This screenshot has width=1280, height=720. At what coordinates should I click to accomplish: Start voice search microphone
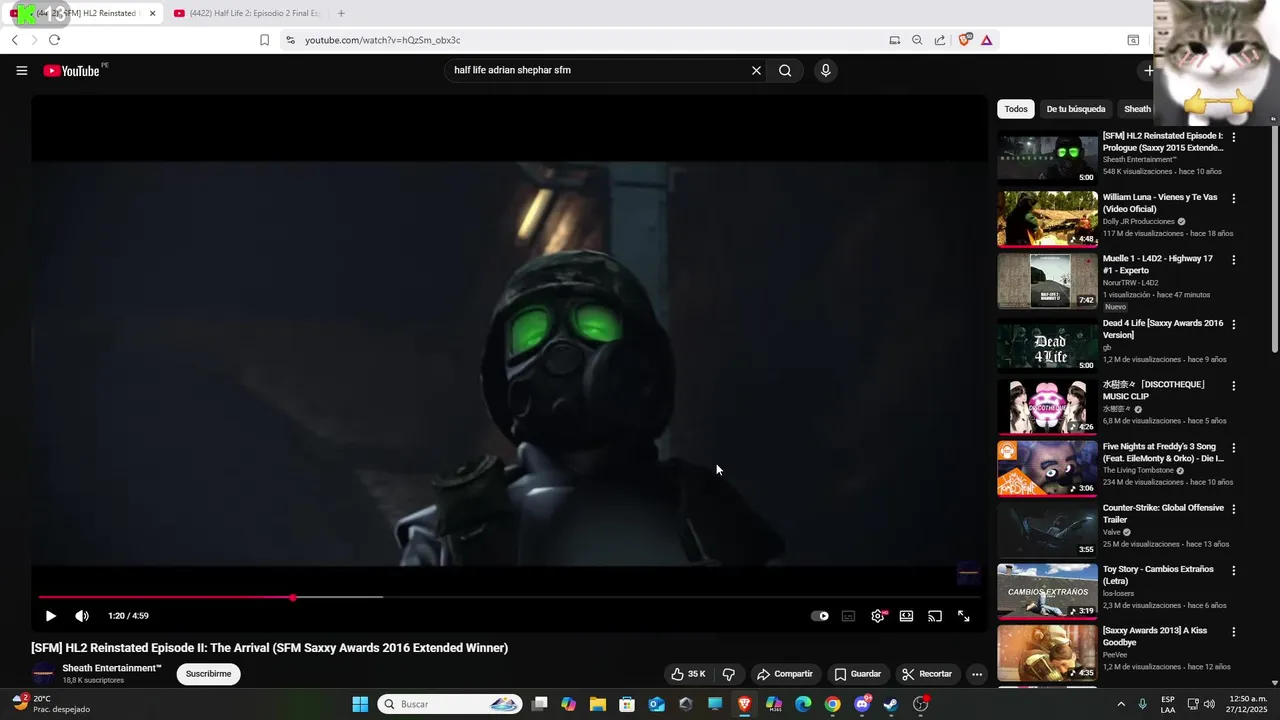pos(825,70)
